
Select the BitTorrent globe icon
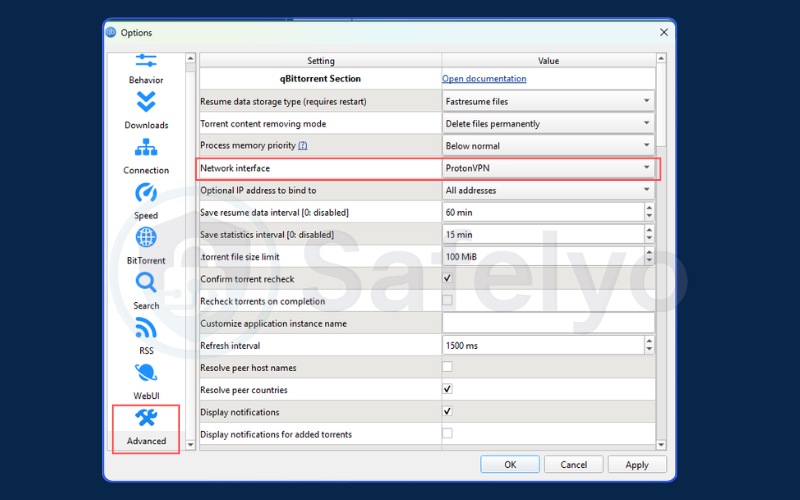tap(146, 238)
